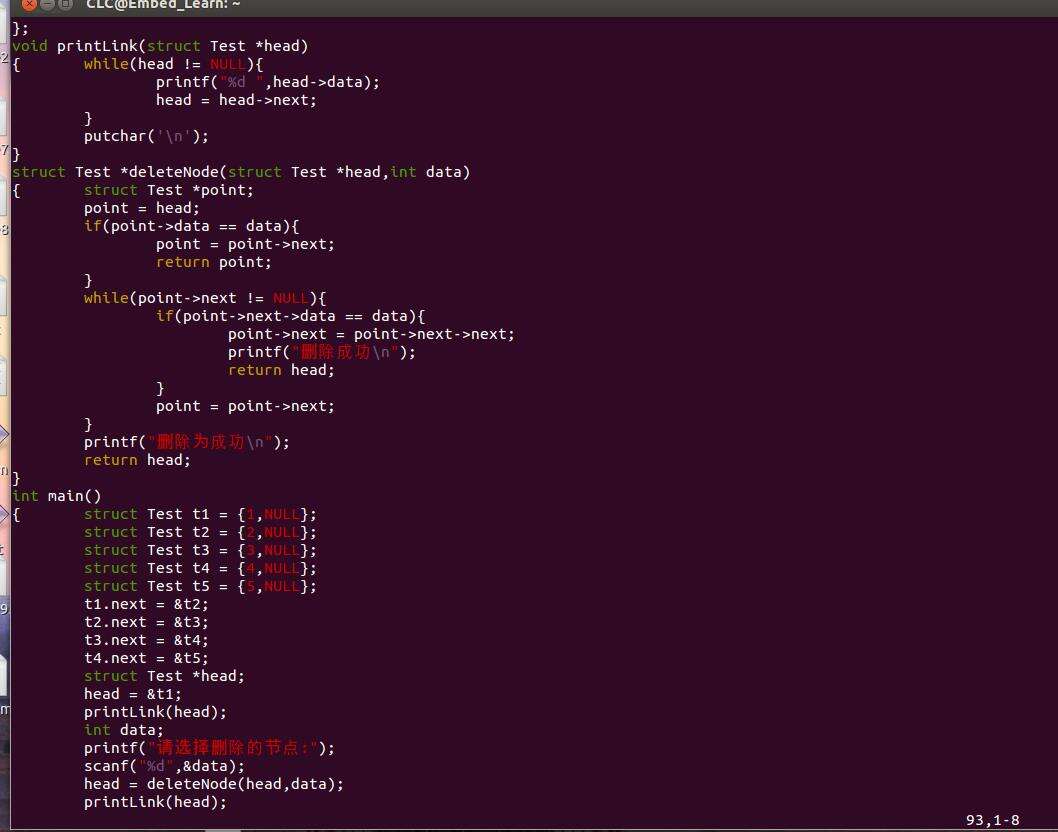Click the t4.next = &t5 assignment

146,658
